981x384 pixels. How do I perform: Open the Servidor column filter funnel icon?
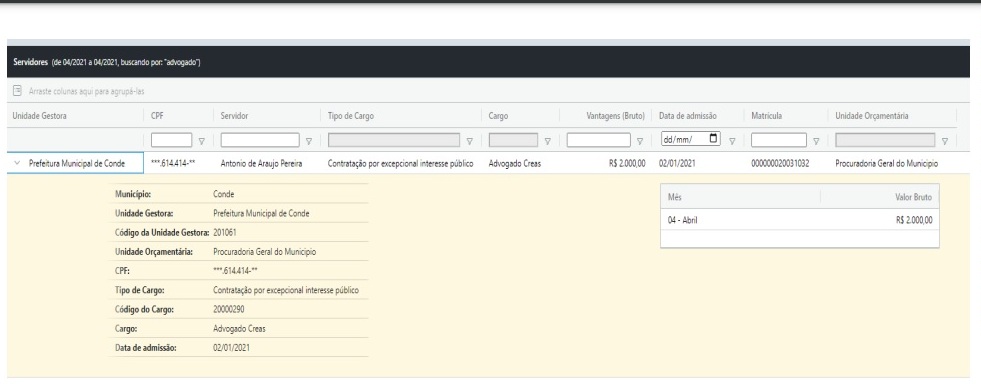click(x=308, y=141)
